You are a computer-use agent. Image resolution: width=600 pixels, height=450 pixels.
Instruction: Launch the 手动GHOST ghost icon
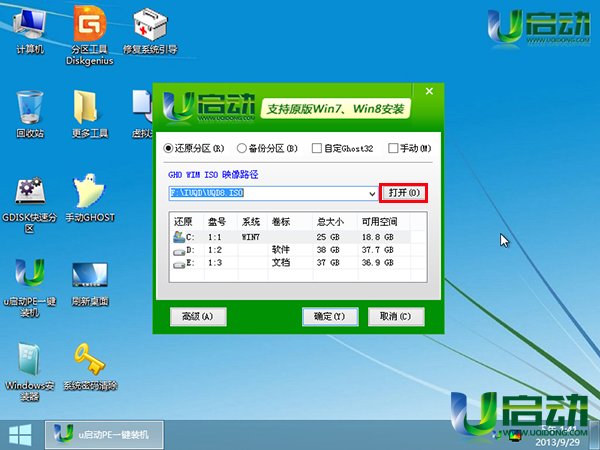pos(90,198)
